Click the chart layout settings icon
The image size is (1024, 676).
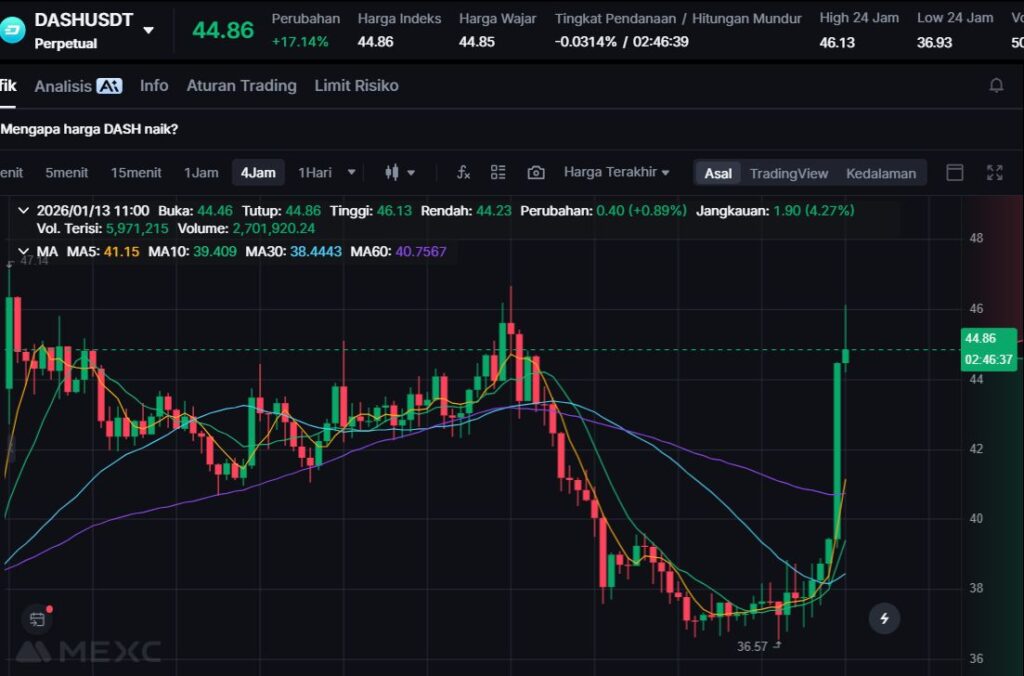tap(498, 172)
